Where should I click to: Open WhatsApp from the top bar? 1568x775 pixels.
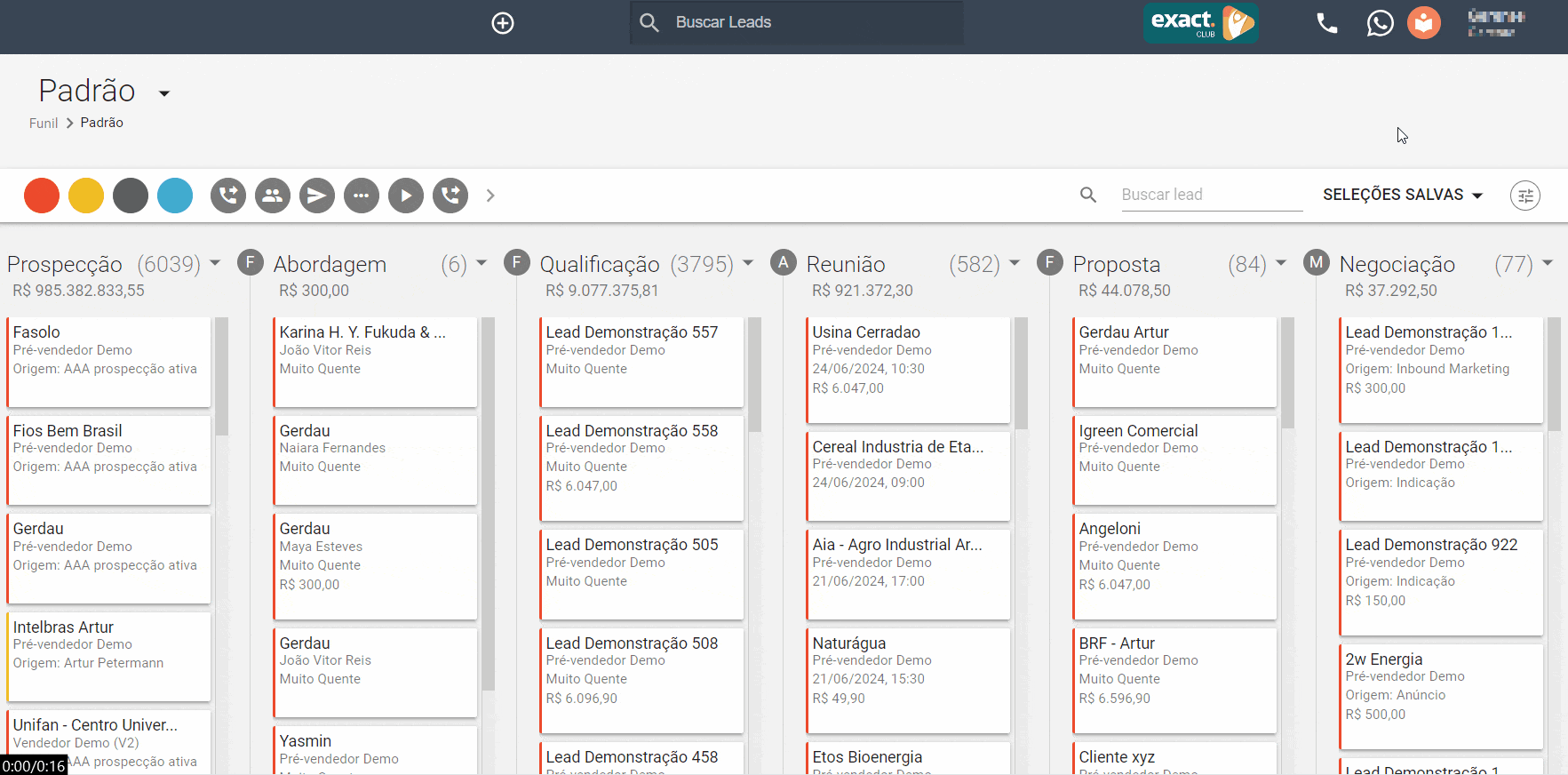pyautogui.click(x=1380, y=23)
